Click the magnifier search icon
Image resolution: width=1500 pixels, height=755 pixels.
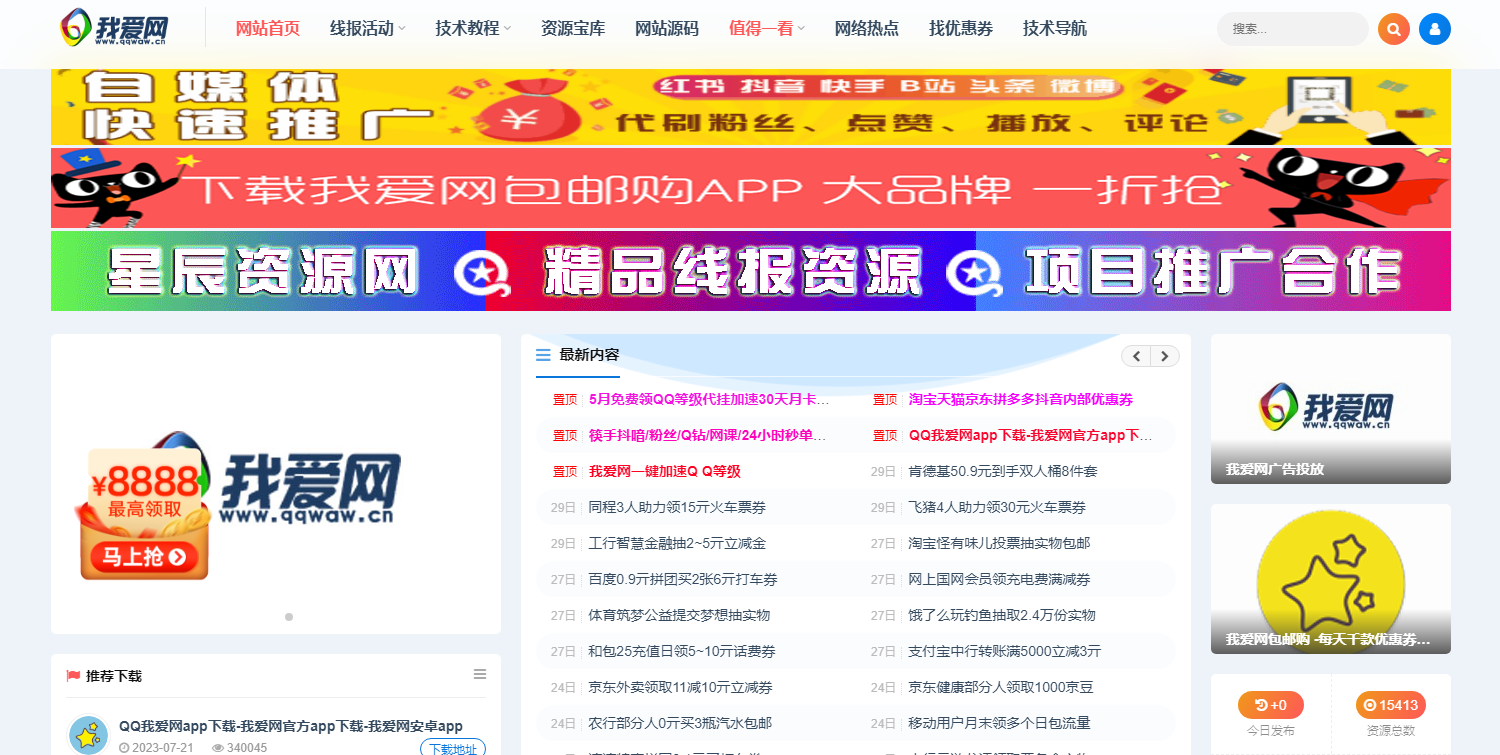(x=1393, y=29)
